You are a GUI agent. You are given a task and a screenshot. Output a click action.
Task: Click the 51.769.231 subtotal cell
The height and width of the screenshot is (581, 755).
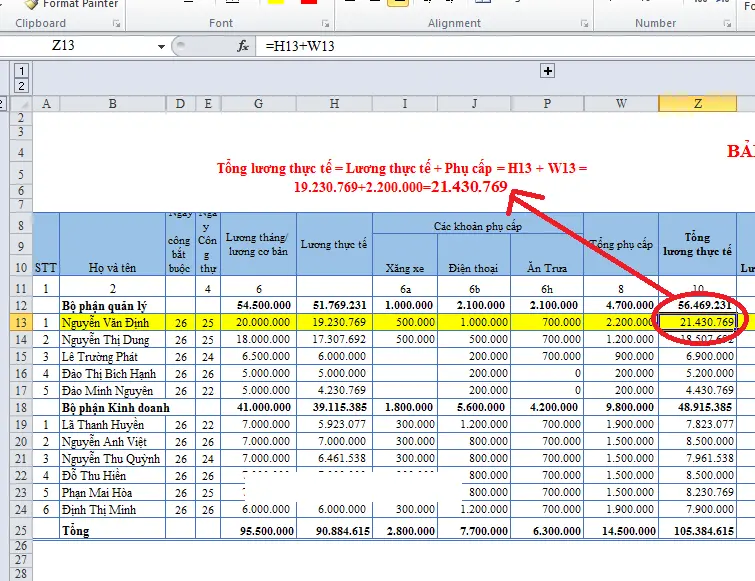coord(334,306)
